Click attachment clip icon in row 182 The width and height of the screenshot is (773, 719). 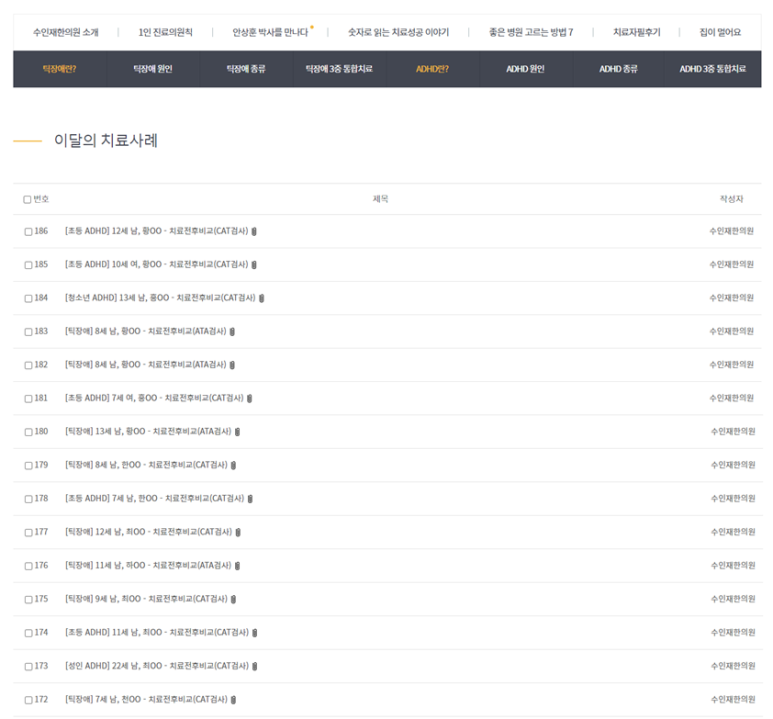(x=232, y=365)
